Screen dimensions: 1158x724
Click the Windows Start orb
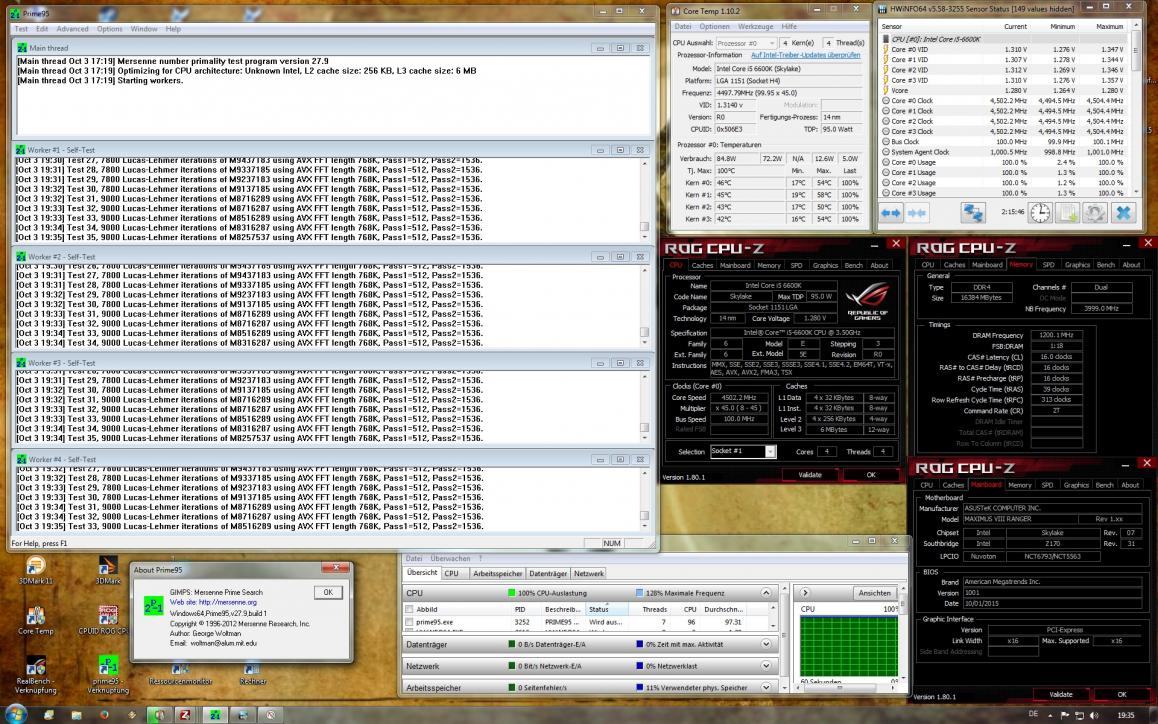tap(17, 715)
